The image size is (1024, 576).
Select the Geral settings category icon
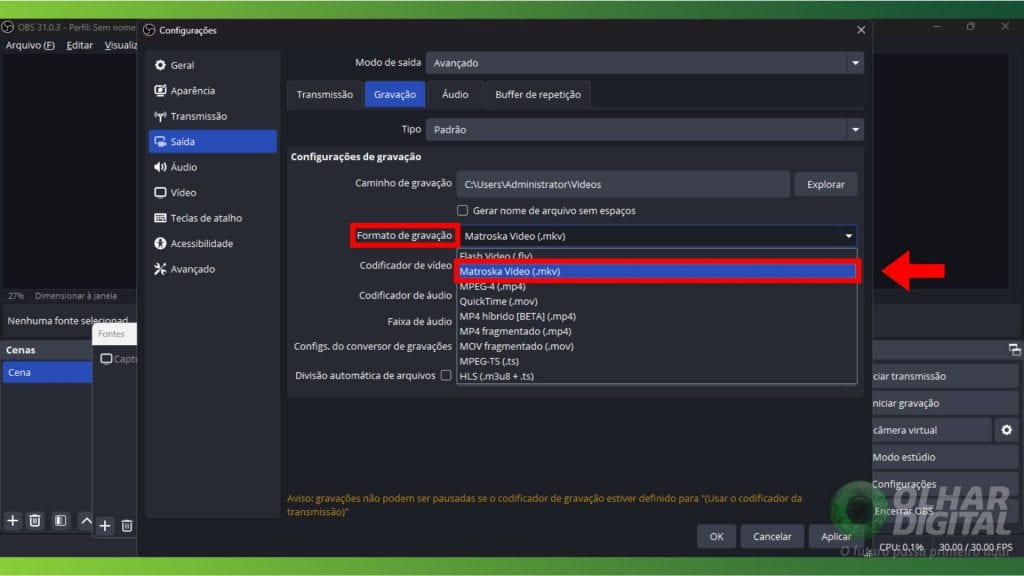[160, 65]
